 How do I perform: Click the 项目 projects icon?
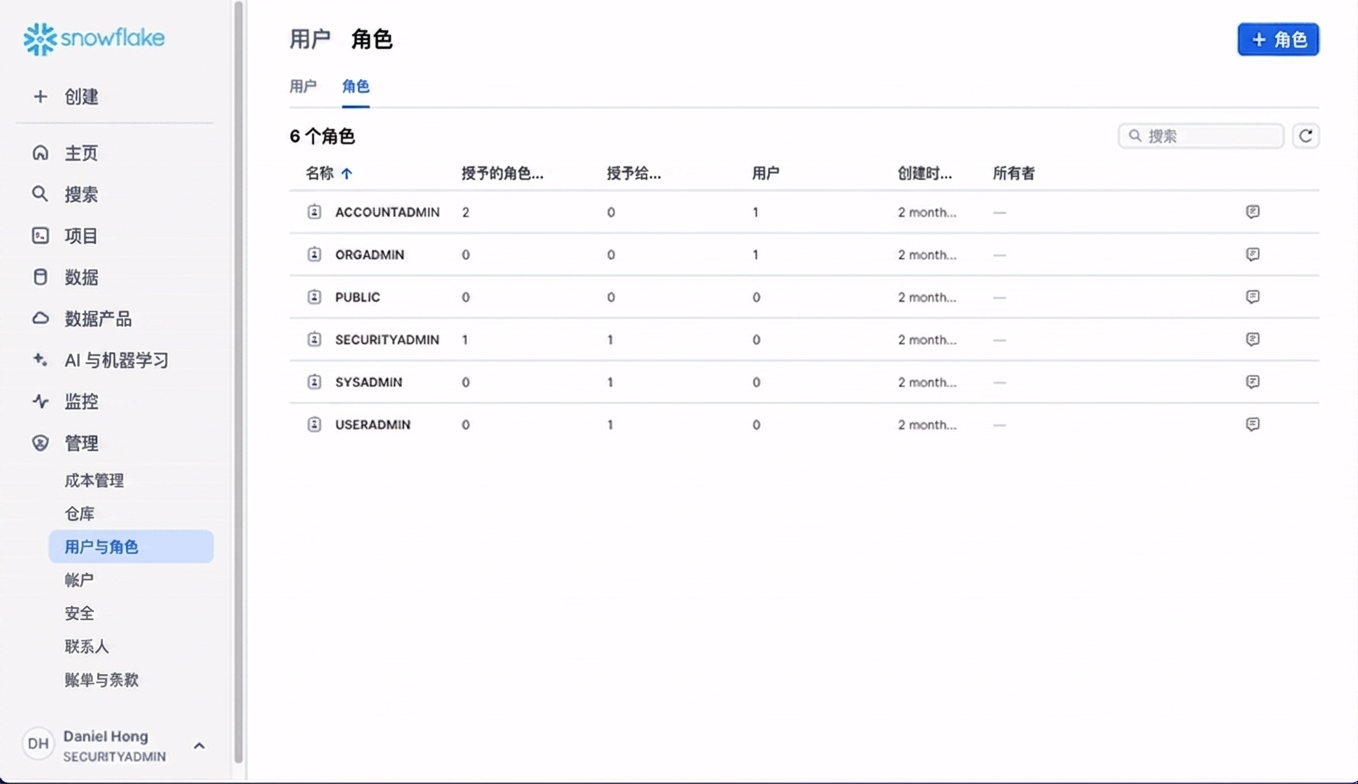pos(40,236)
